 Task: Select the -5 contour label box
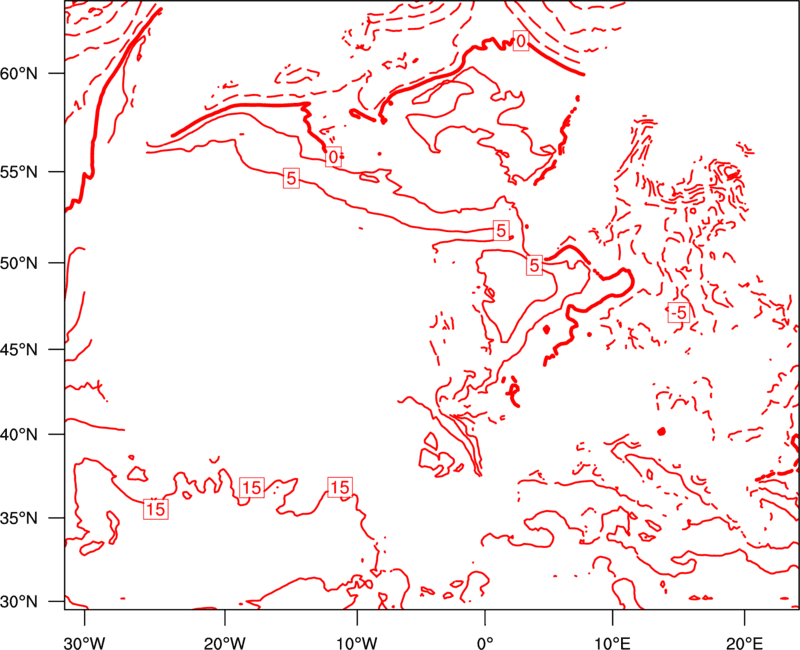[x=679, y=312]
